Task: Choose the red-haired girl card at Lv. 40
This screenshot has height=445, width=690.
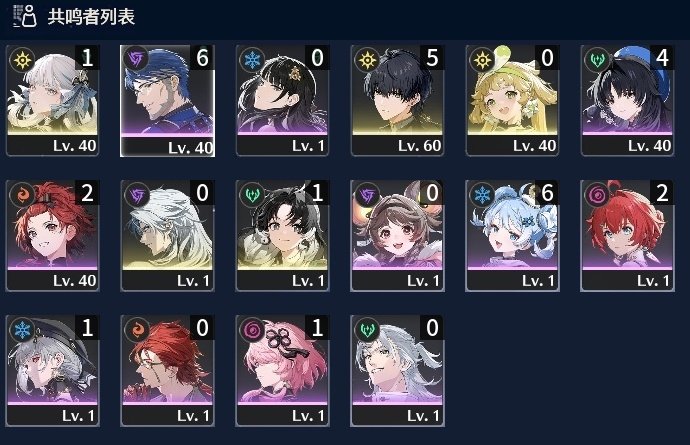Action: click(52, 236)
